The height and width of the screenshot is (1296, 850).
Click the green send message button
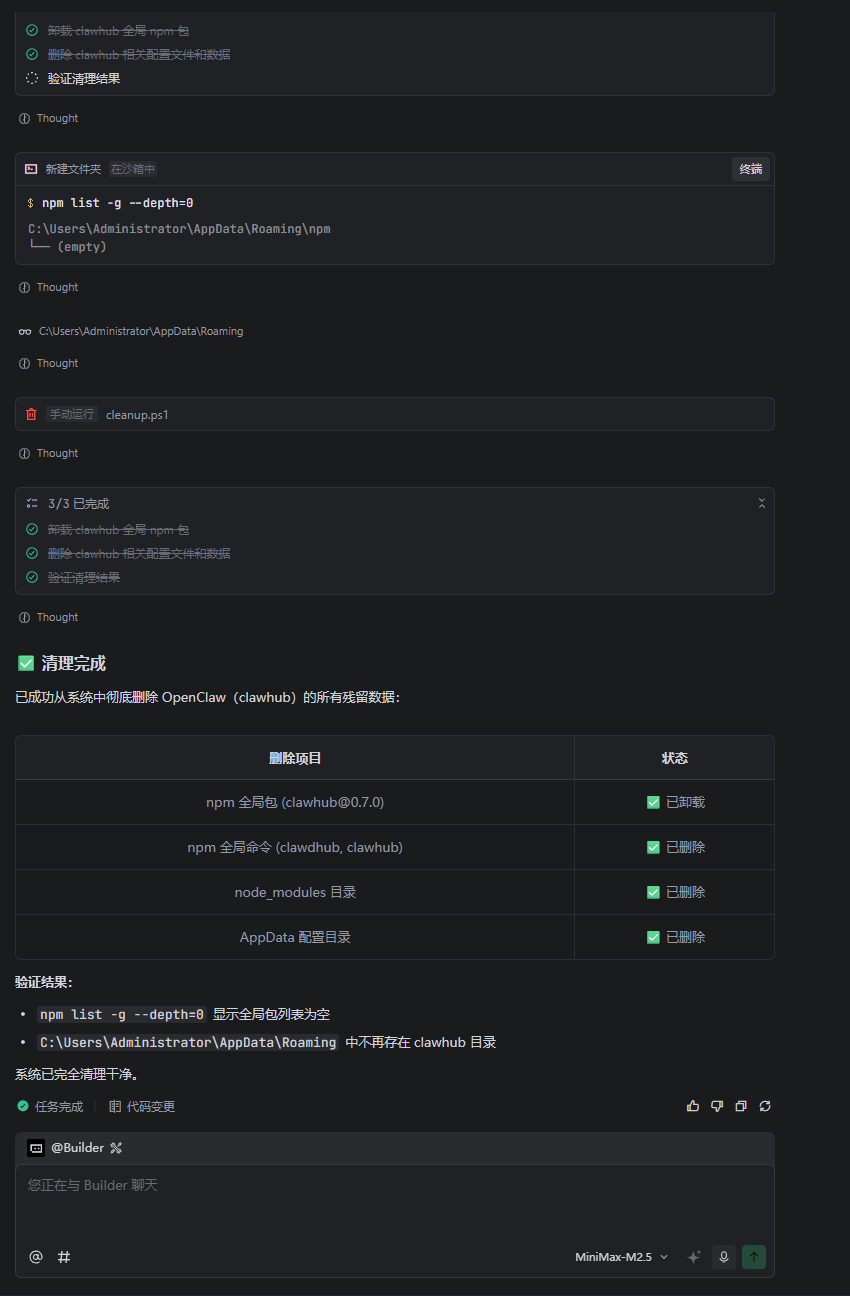pyautogui.click(x=754, y=1256)
